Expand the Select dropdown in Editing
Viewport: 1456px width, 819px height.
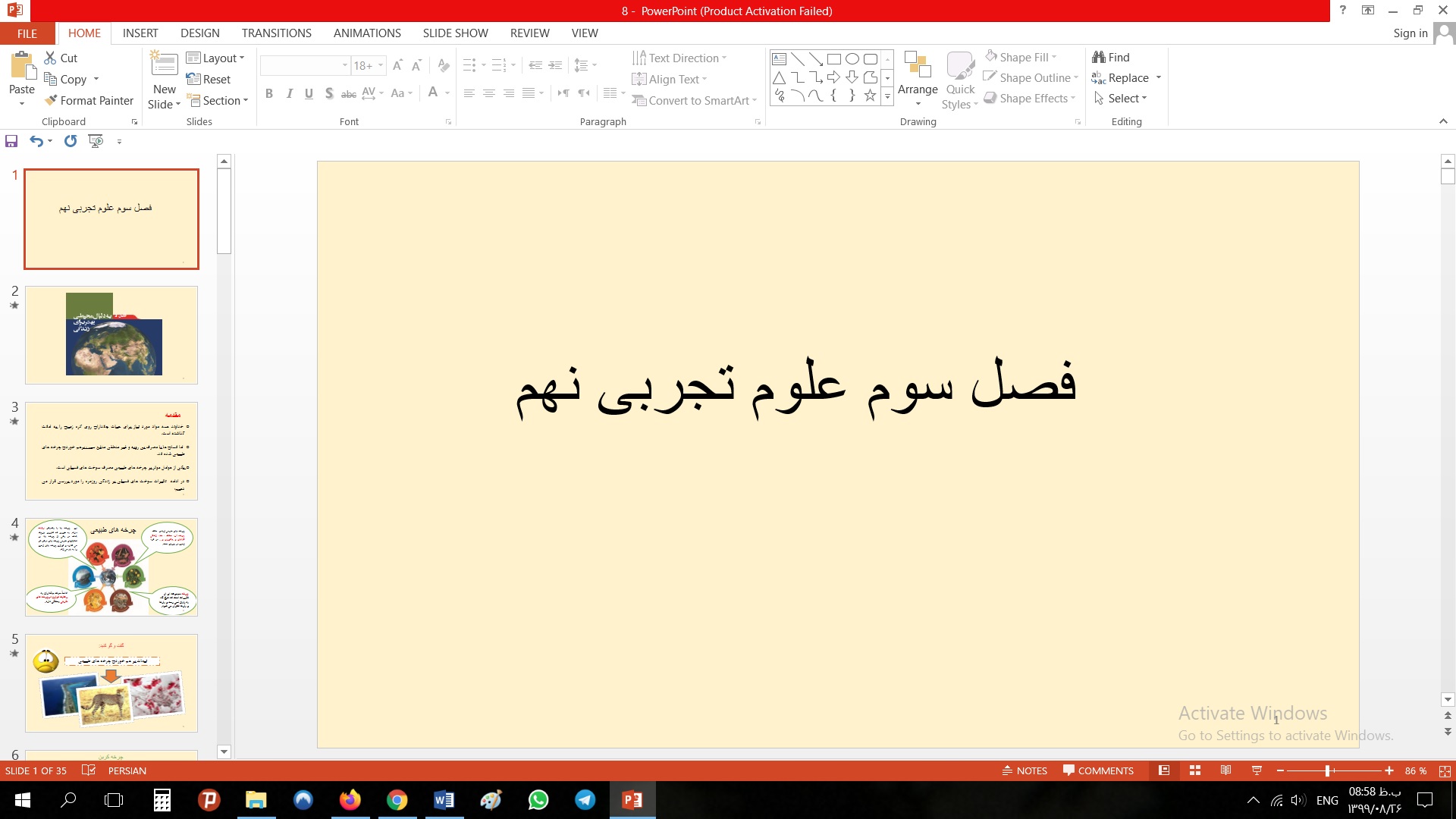[x=1121, y=99]
